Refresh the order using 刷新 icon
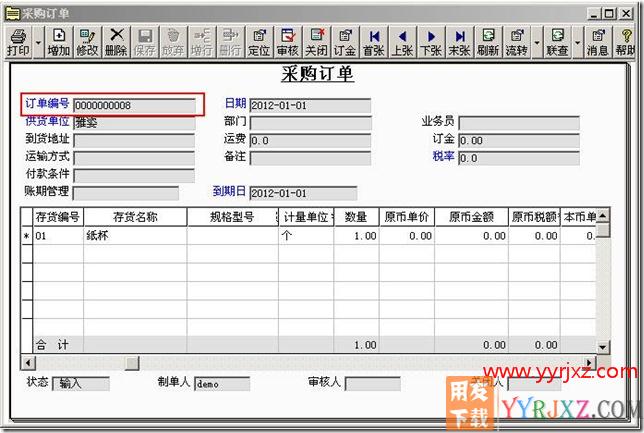Image resolution: width=644 pixels, height=433 pixels. pyautogui.click(x=488, y=42)
